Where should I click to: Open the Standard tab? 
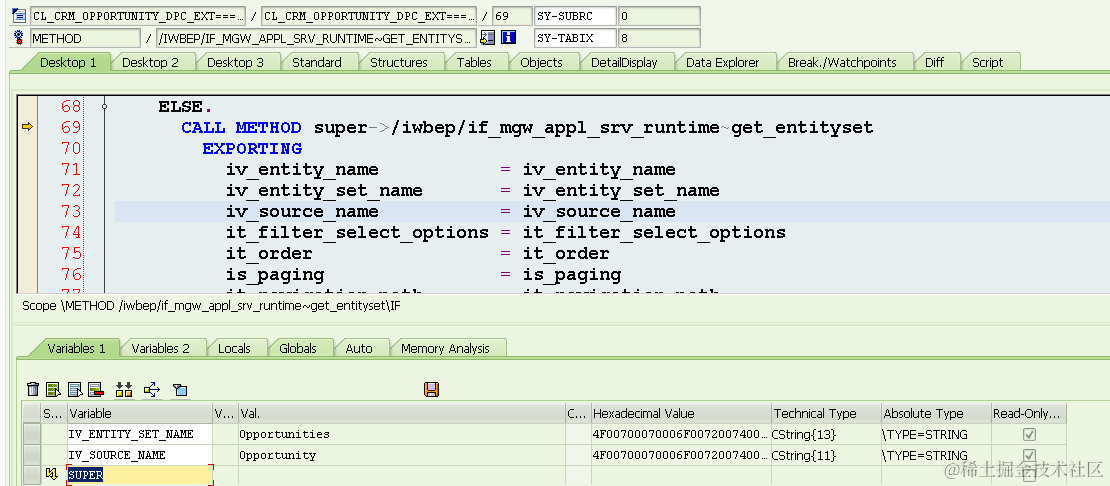click(x=316, y=62)
